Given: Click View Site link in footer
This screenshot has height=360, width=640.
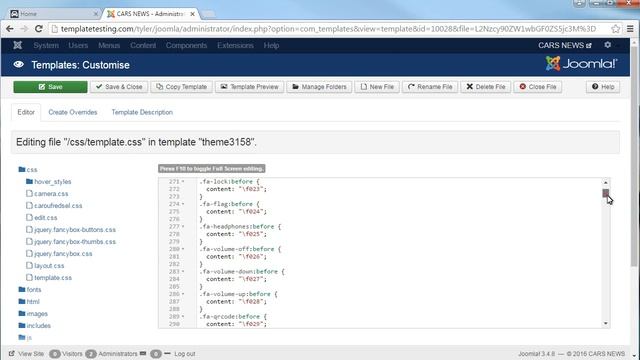Looking at the screenshot, I should tap(26, 354).
